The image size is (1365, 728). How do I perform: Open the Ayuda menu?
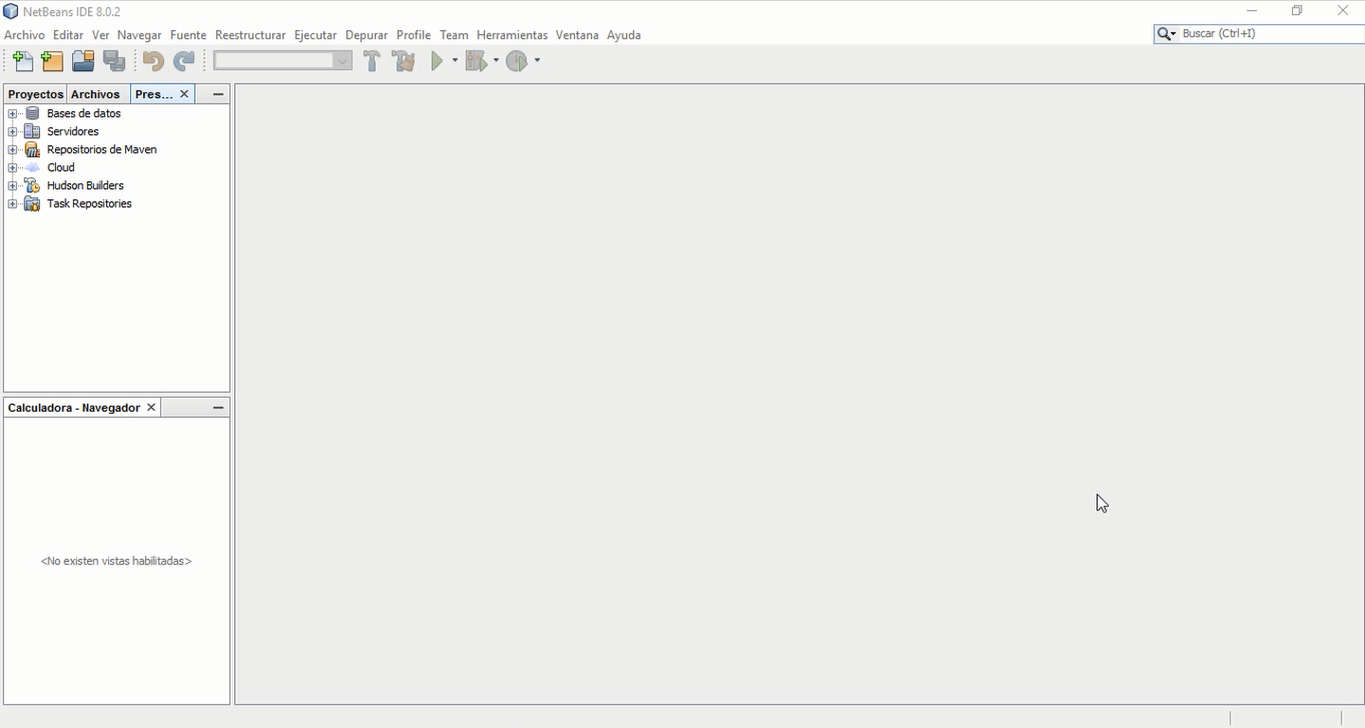click(624, 35)
